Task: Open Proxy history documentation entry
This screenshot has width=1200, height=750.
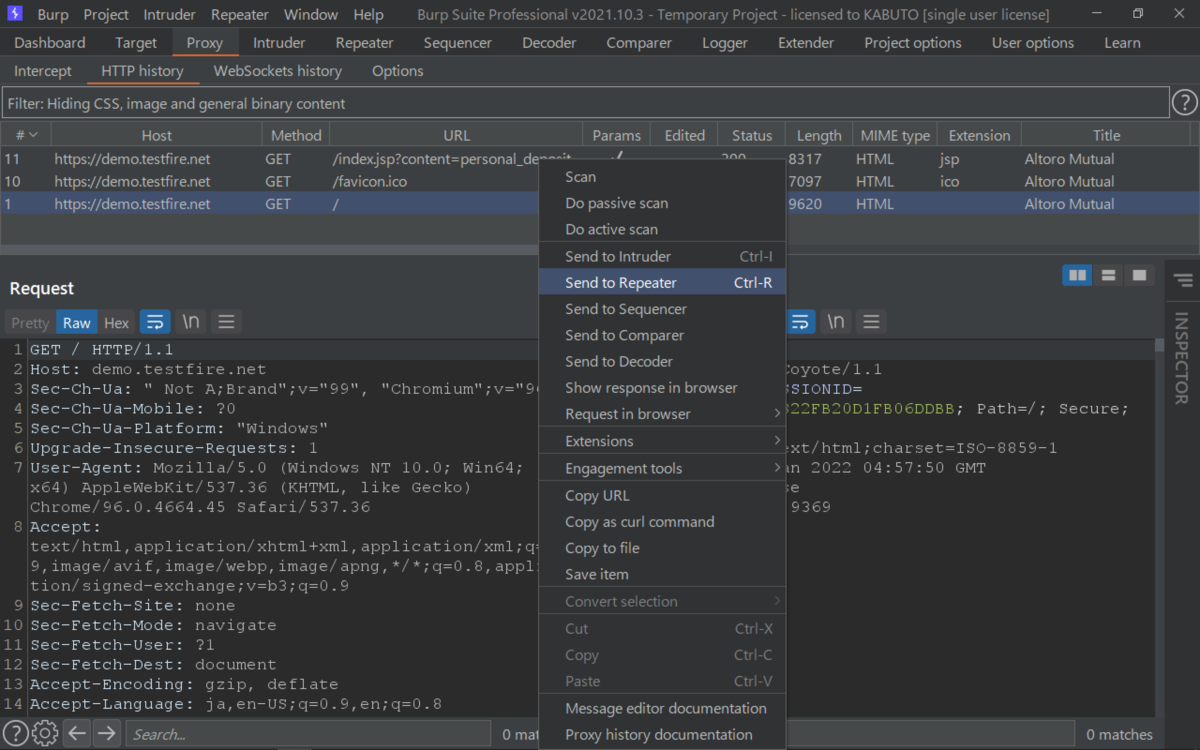Action: pyautogui.click(x=662, y=734)
